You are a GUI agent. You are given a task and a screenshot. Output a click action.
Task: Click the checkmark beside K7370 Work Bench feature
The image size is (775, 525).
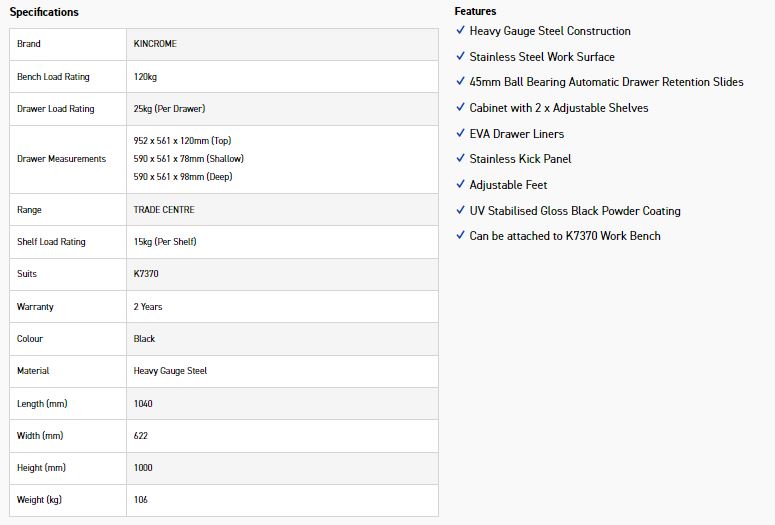tap(460, 235)
